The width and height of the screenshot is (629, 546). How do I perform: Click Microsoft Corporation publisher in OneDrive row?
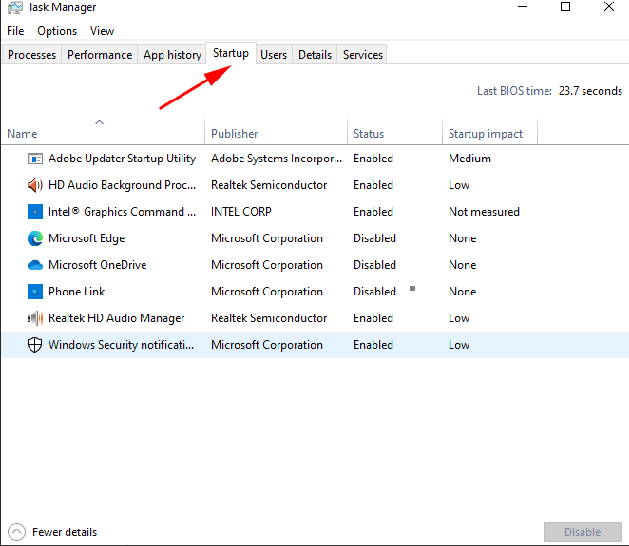[267, 265]
